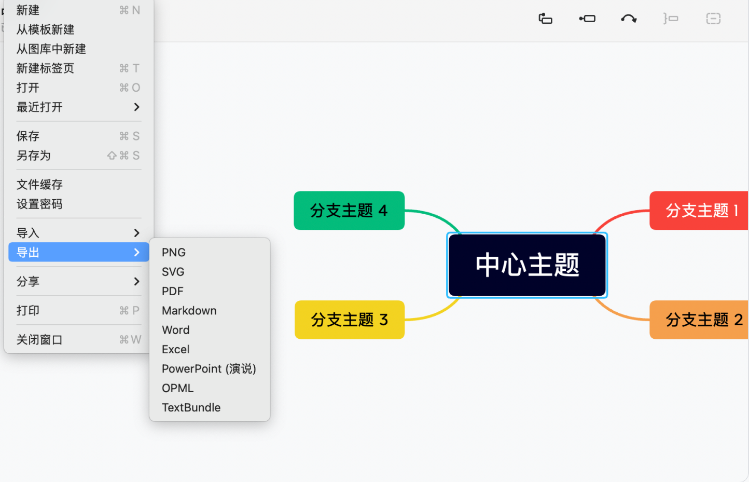The image size is (749, 482).
Task: Click the Subtopic insert icon in toolbar
Action: [x=588, y=19]
